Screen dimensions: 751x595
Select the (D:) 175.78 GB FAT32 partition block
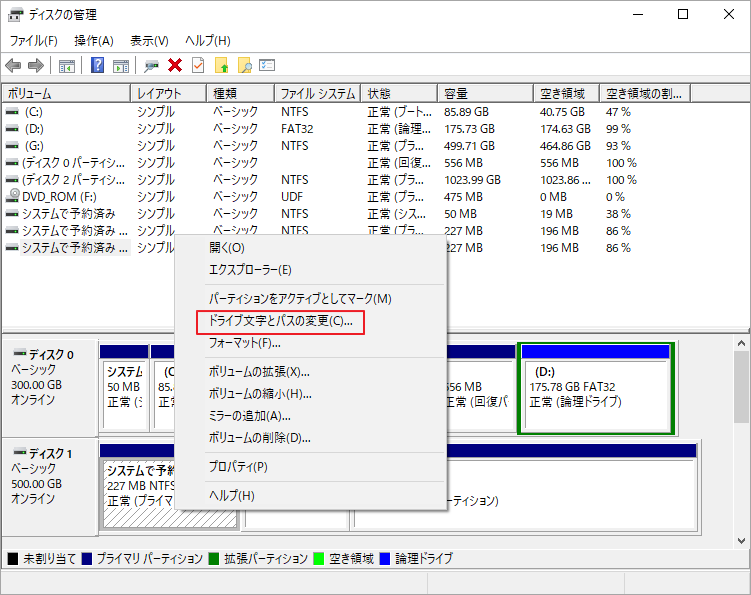(x=596, y=389)
